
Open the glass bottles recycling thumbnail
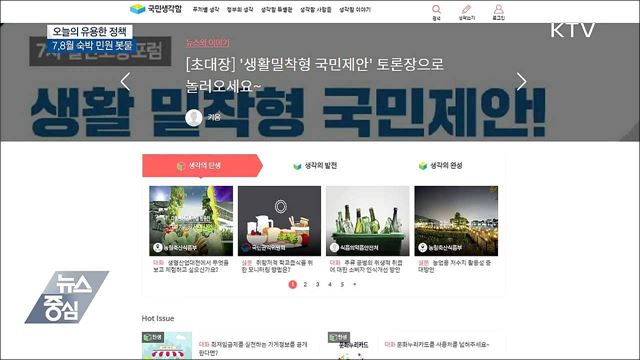[367, 221]
